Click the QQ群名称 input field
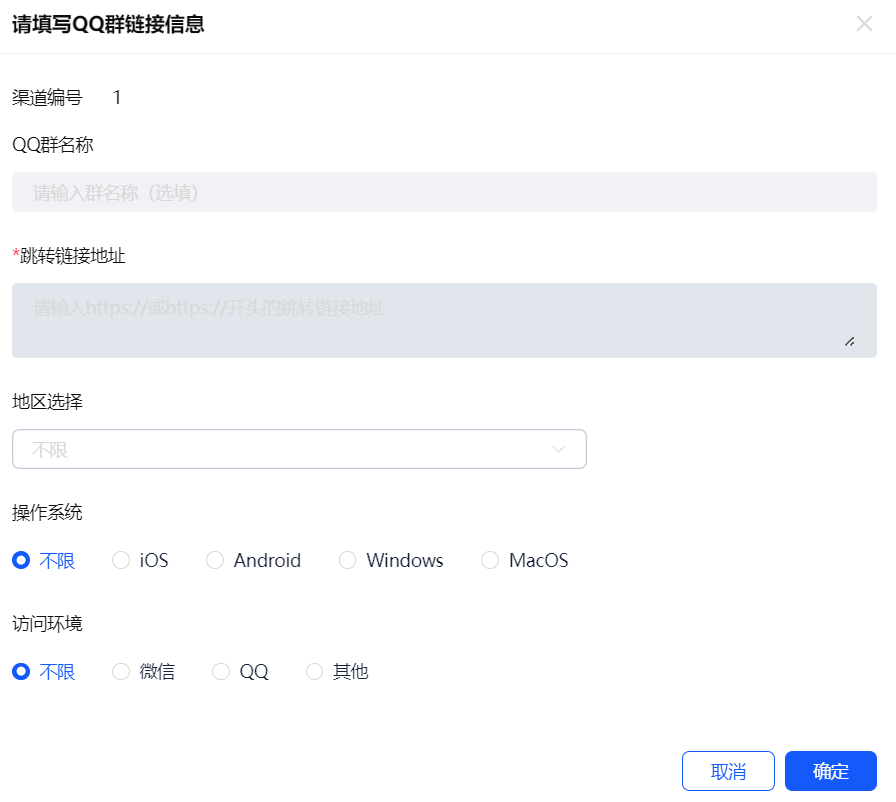This screenshot has height=802, width=896. click(444, 192)
